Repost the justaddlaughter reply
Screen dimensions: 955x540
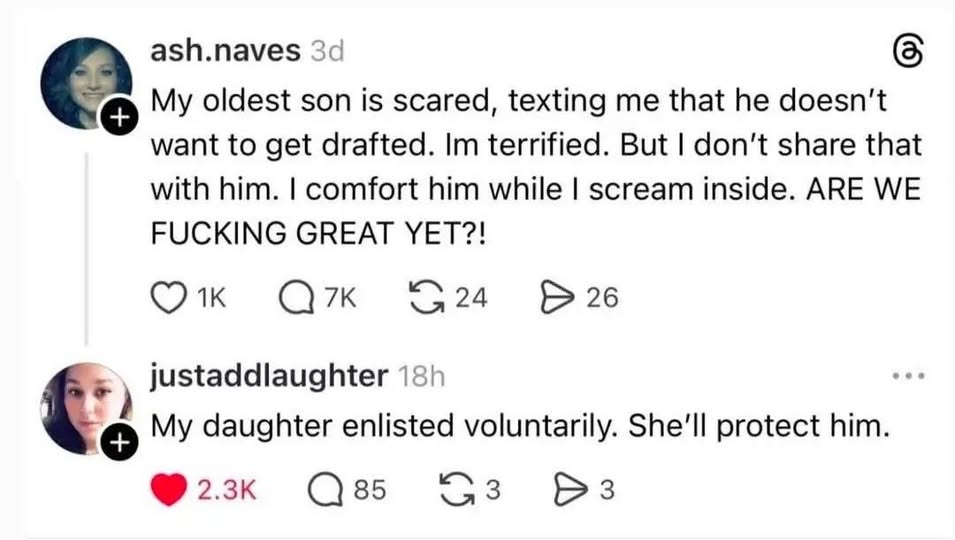tap(457, 490)
